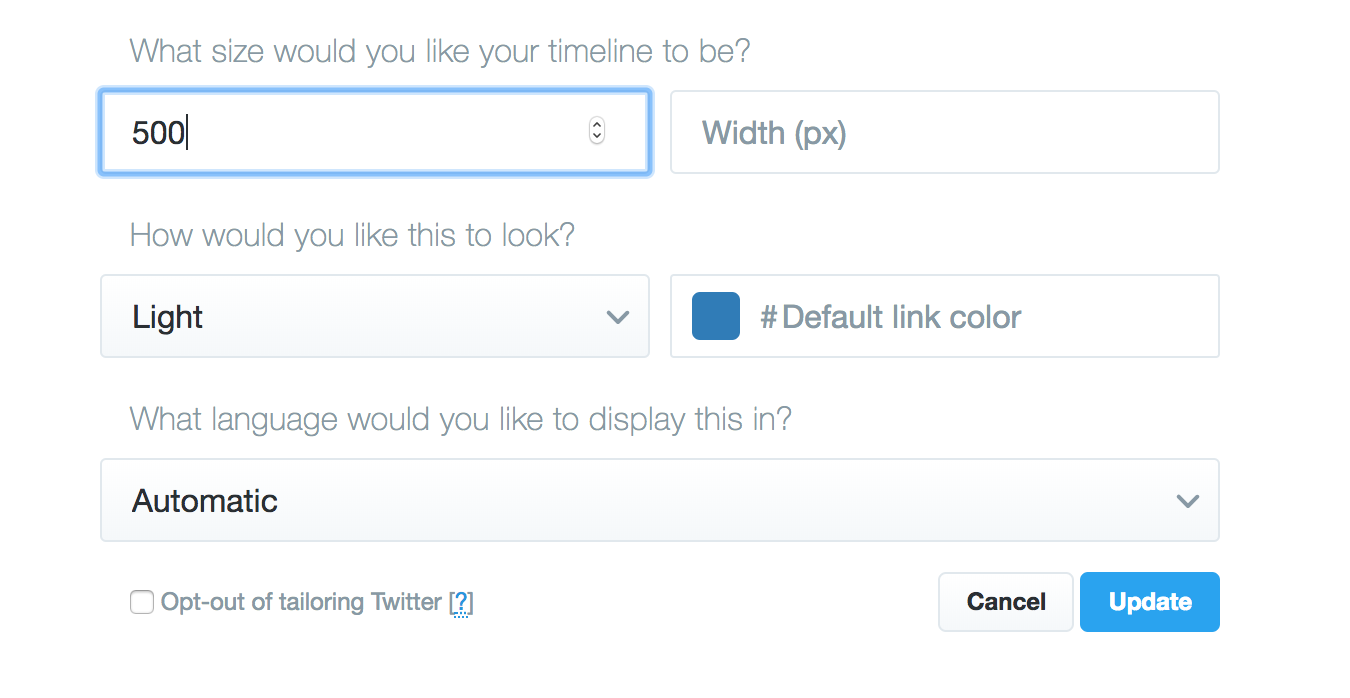Click the chevron beside Light
This screenshot has height=698, width=1350.
pyautogui.click(x=618, y=317)
